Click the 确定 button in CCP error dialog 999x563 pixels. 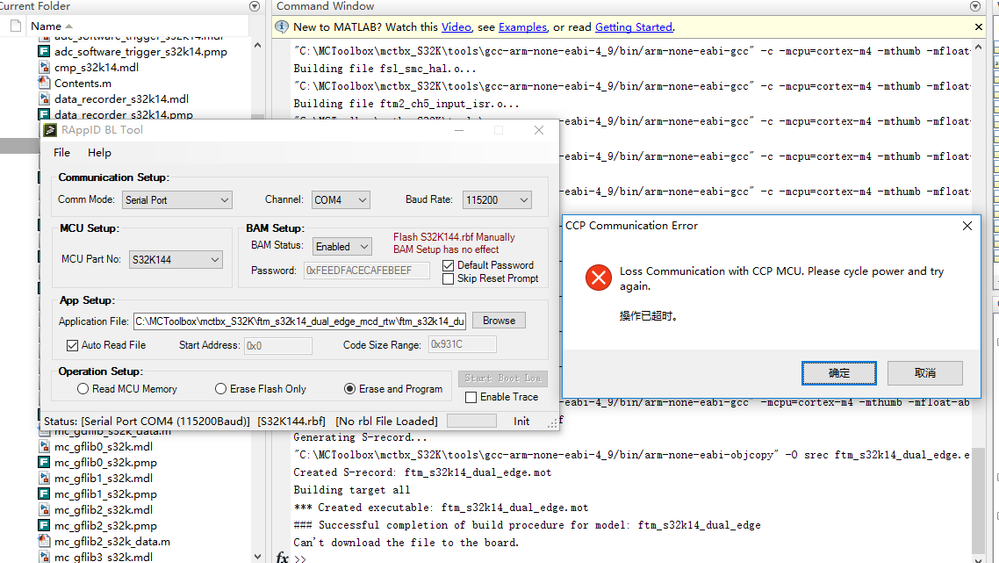click(839, 373)
